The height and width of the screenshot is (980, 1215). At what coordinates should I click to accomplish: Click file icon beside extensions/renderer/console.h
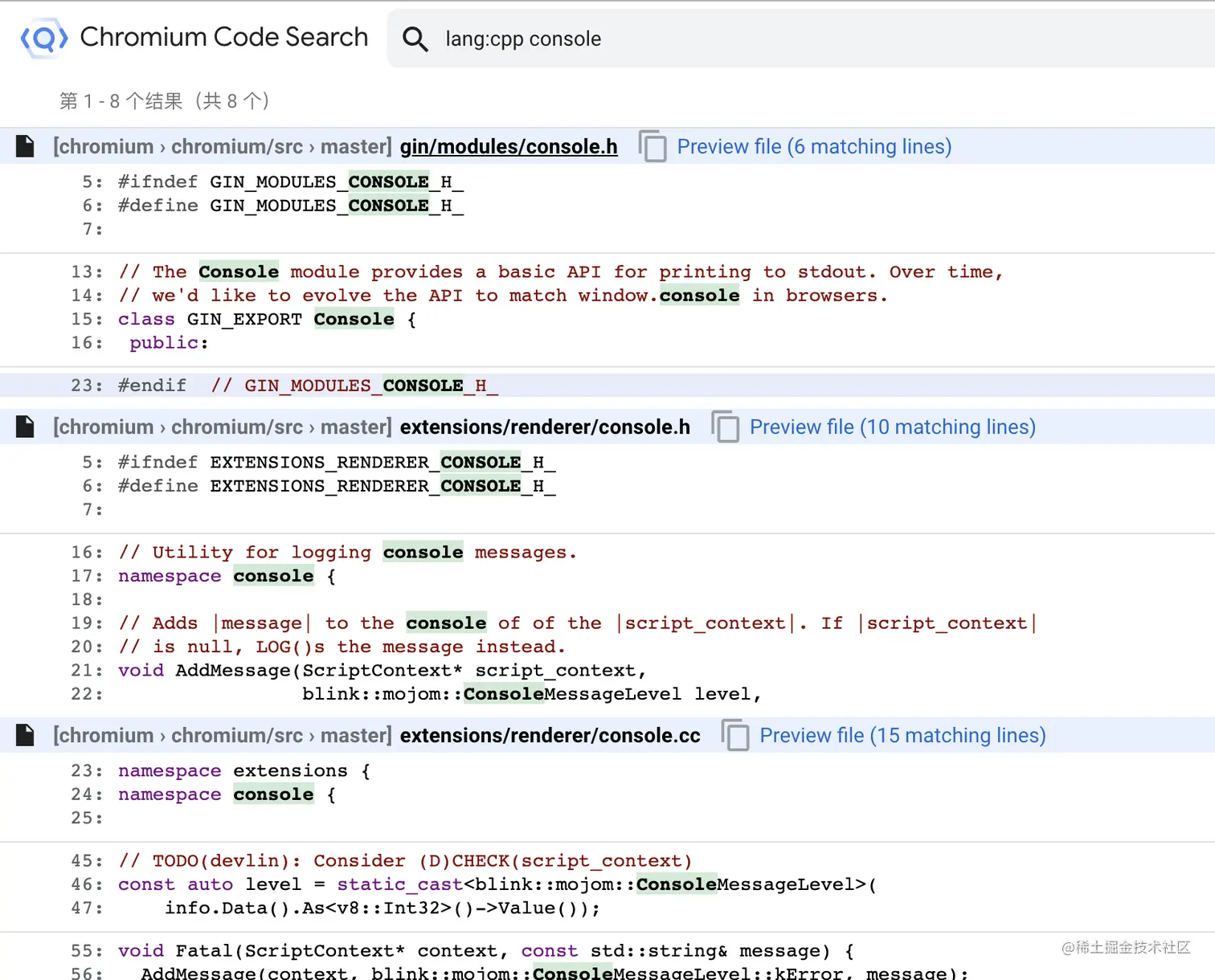click(x=26, y=427)
